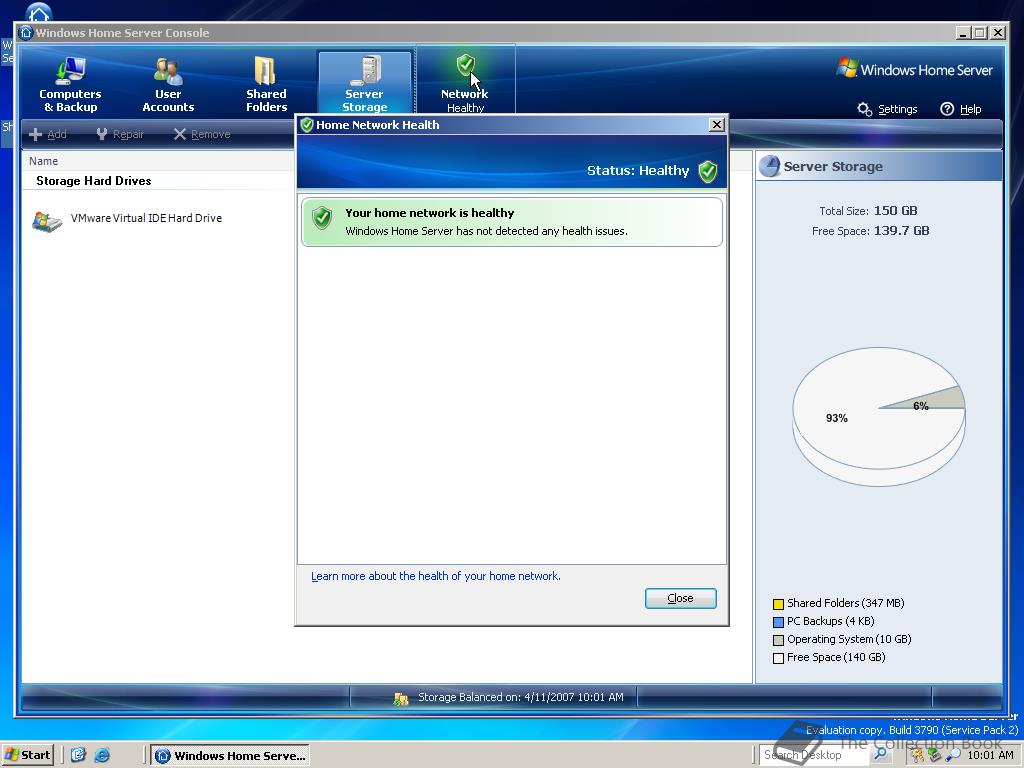Viewport: 1024px width, 768px height.
Task: Click the VMware hard drive icon
Action: click(47, 222)
